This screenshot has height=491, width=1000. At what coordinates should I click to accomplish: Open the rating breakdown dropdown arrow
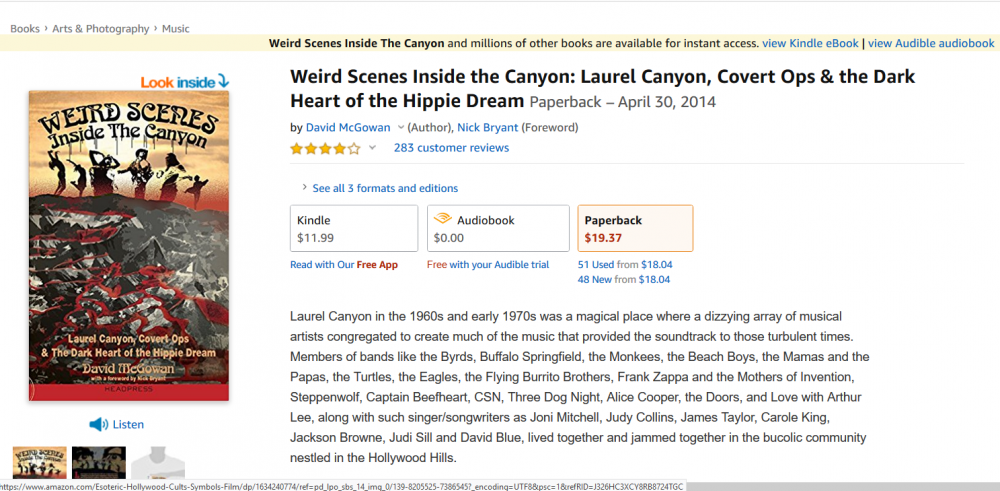(372, 148)
